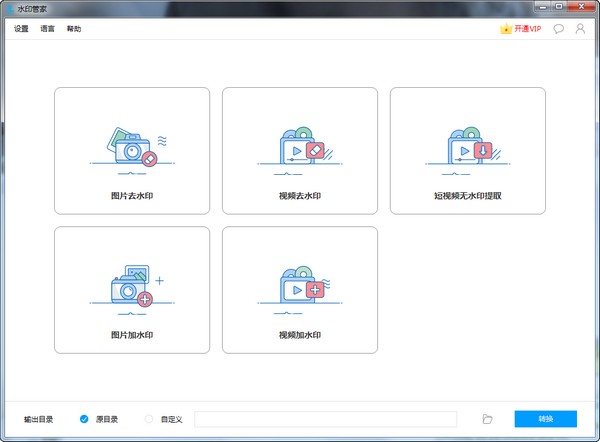Screen dimensions: 600x442
Task: Open the 语言 language menu
Action: pyautogui.click(x=48, y=29)
